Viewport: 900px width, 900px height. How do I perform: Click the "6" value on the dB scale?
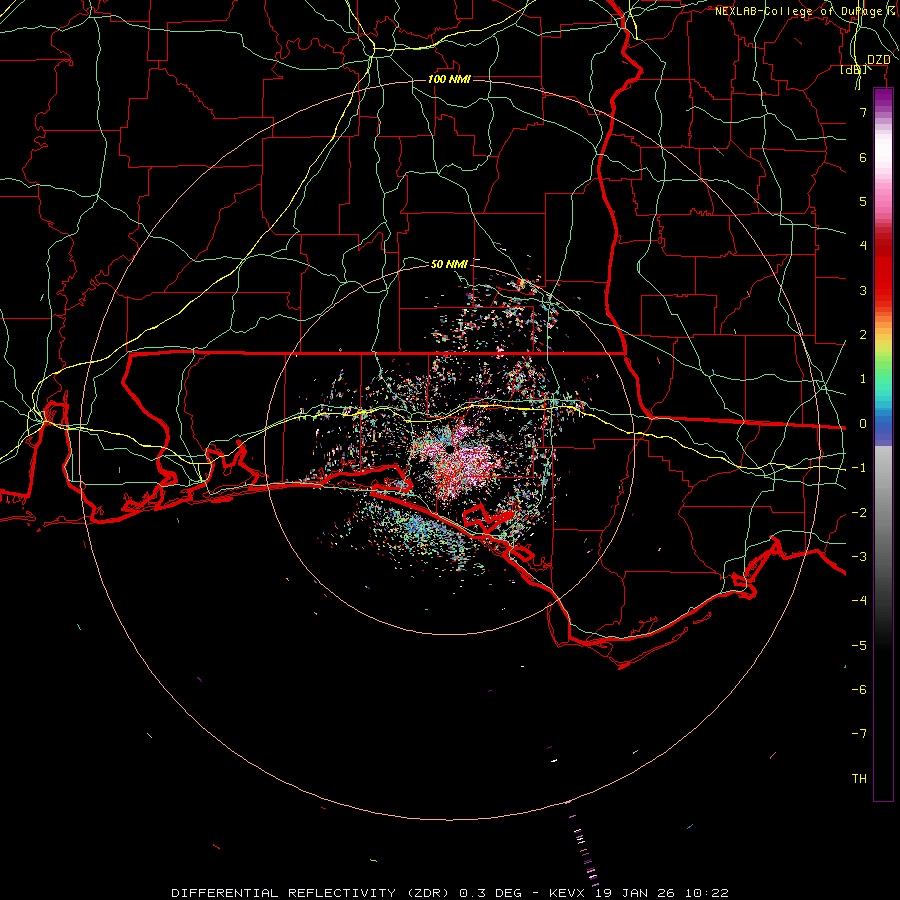[863, 157]
